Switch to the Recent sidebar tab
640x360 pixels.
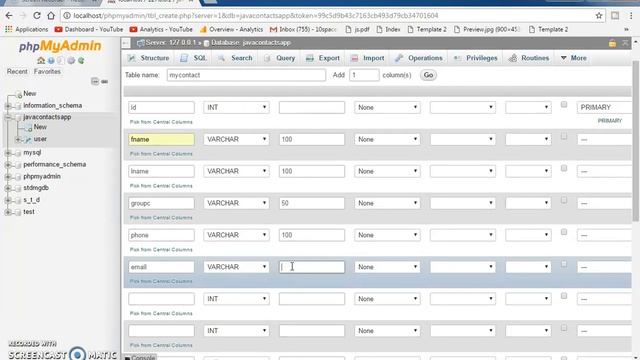(x=17, y=71)
